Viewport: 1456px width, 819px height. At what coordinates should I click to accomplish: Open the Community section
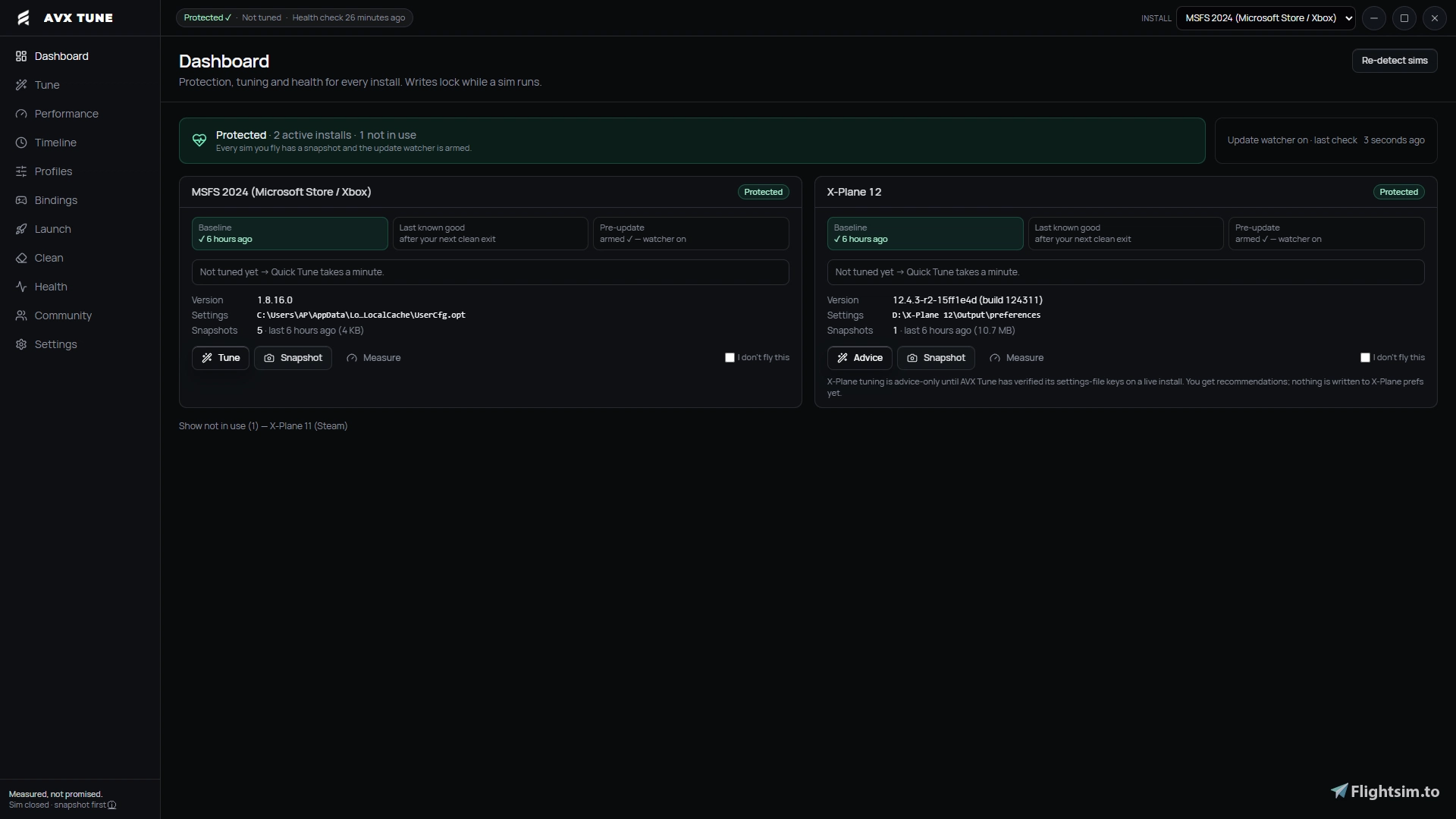point(63,315)
